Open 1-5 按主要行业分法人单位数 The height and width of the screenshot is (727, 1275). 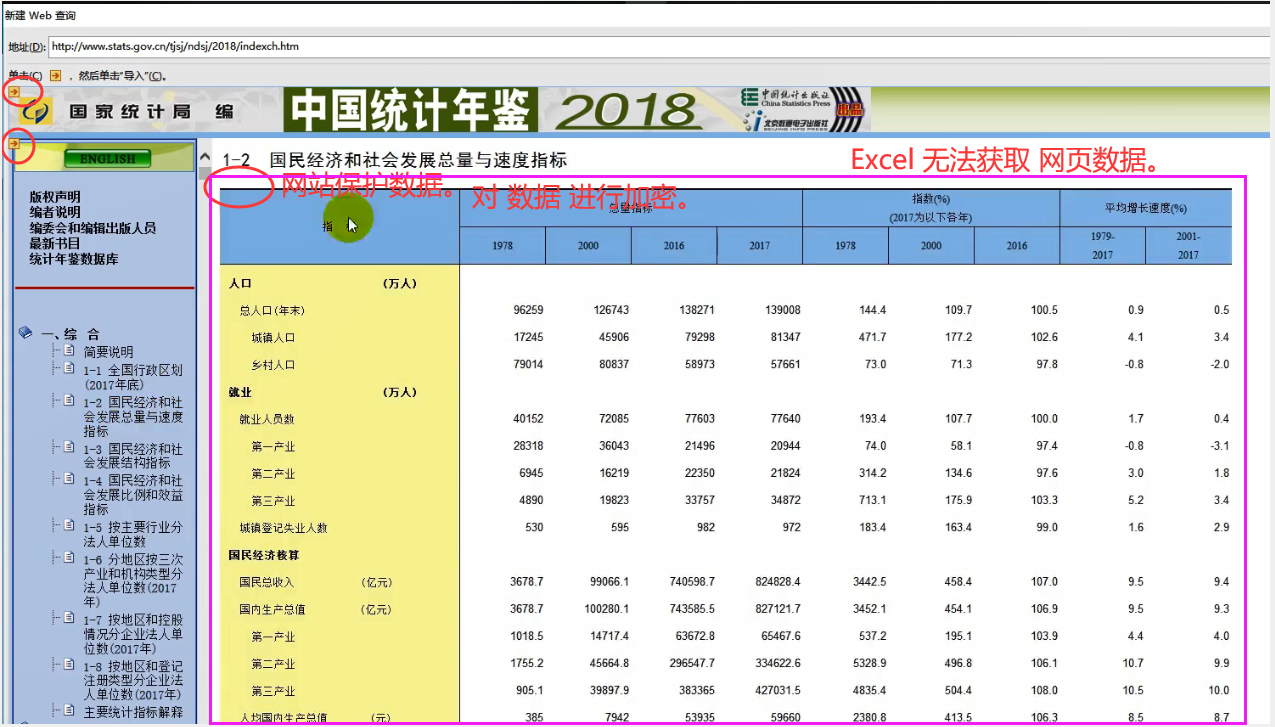pos(133,534)
